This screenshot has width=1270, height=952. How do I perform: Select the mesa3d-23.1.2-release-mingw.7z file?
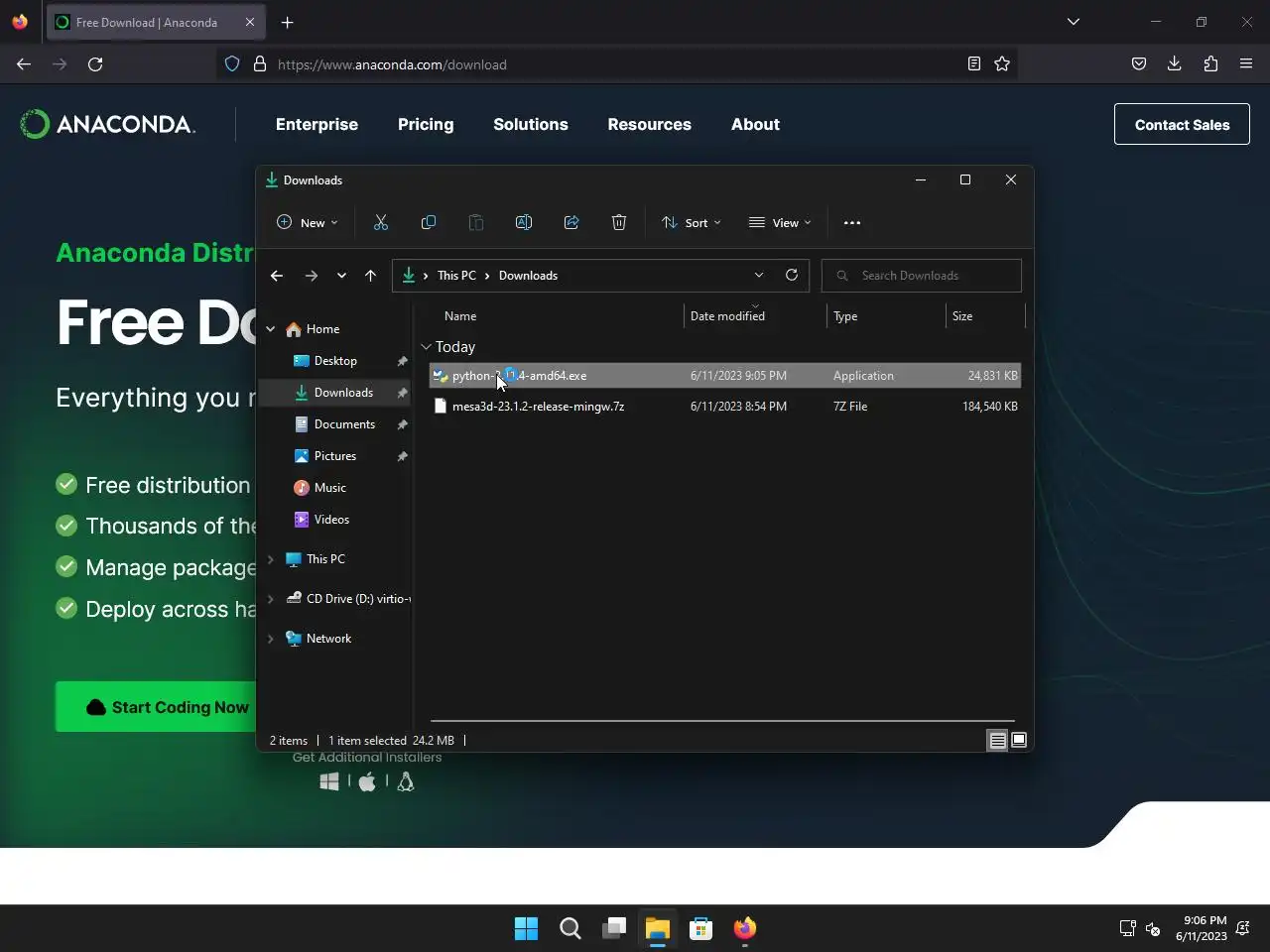pos(724,407)
